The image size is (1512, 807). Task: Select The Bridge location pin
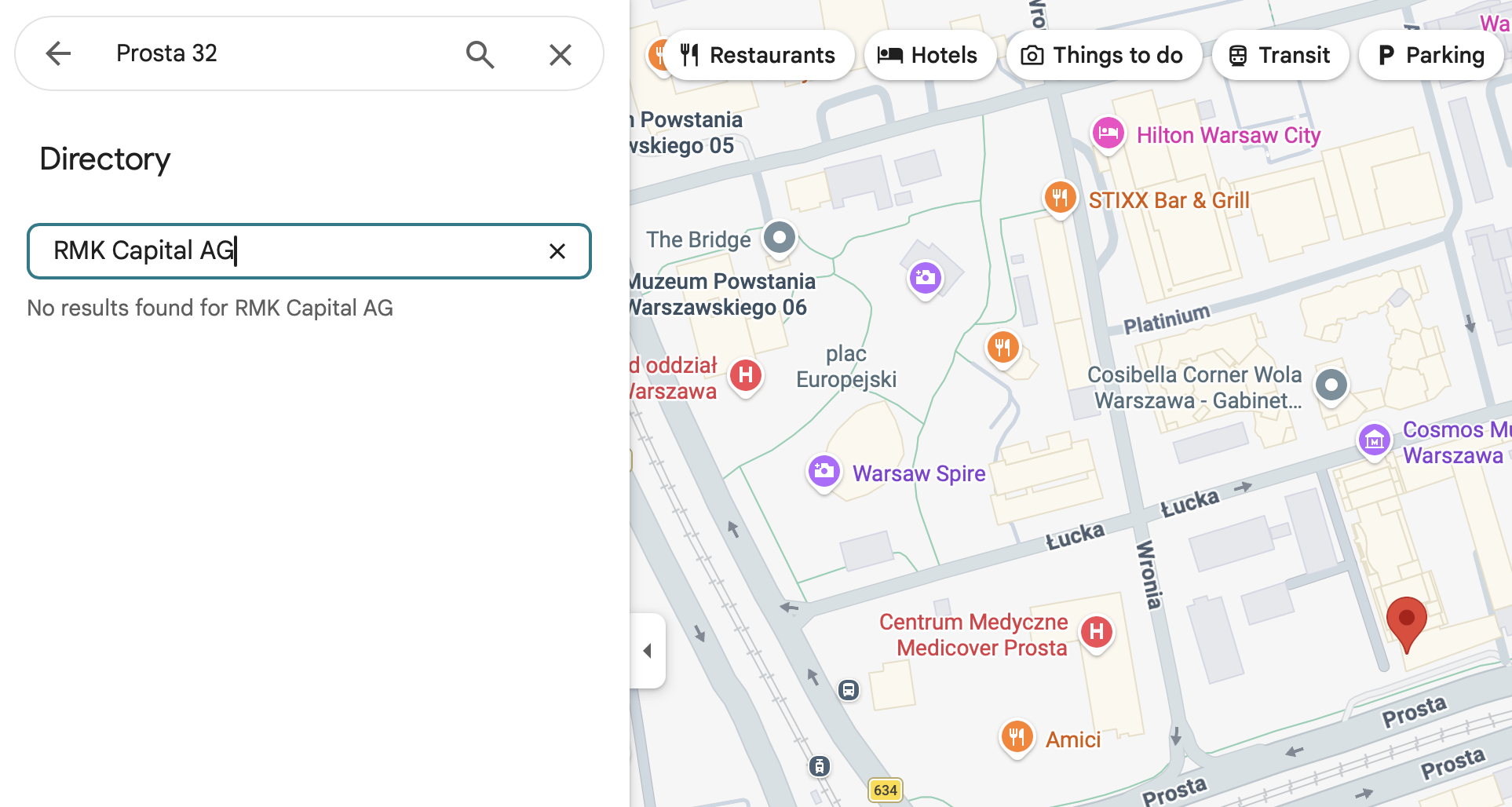780,237
